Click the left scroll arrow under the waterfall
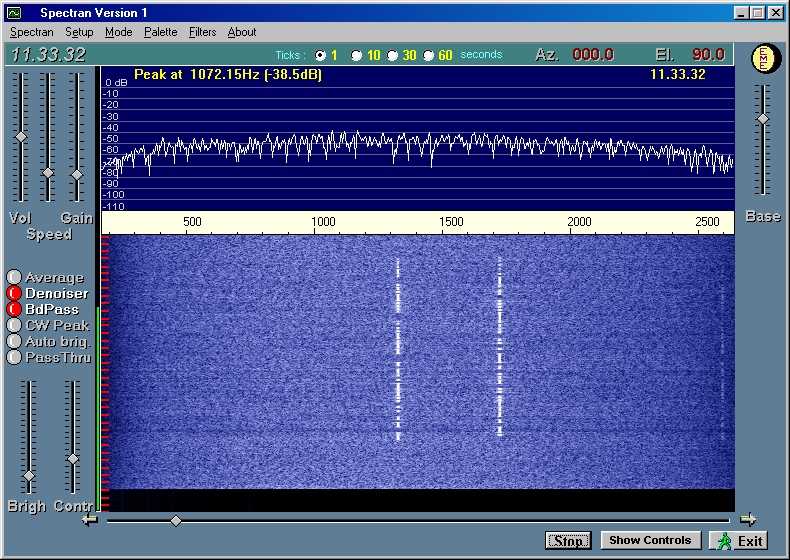 pos(90,519)
